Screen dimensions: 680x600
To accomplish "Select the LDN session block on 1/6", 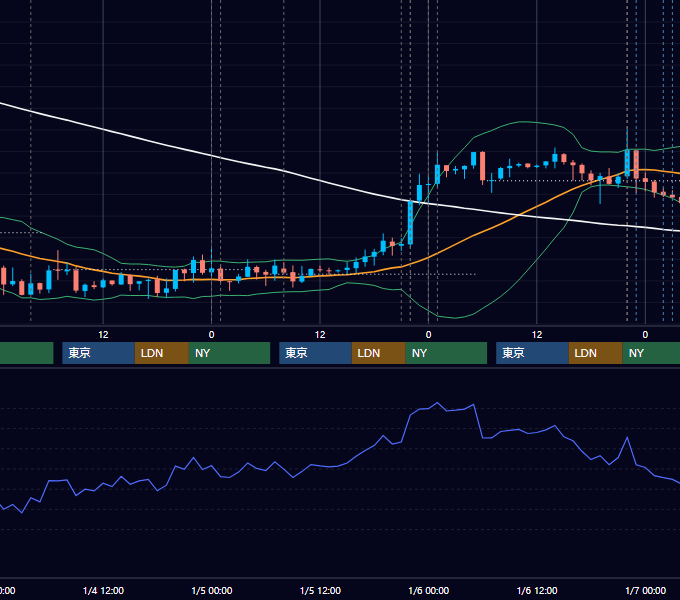I will coord(595,353).
